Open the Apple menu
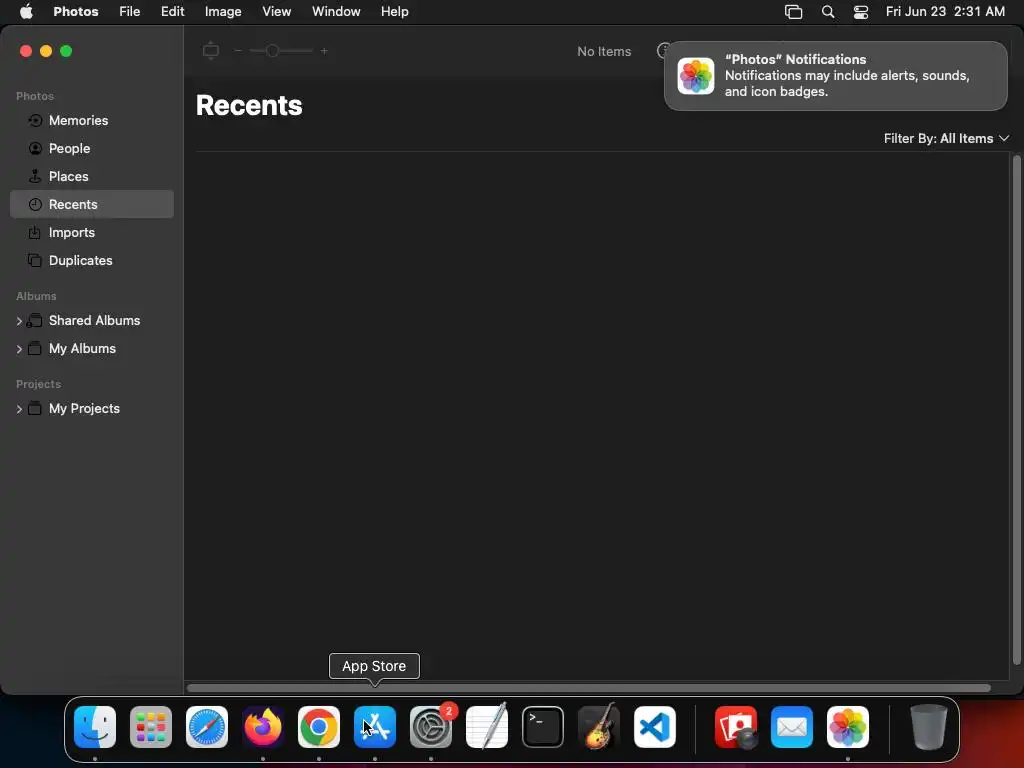 26,12
